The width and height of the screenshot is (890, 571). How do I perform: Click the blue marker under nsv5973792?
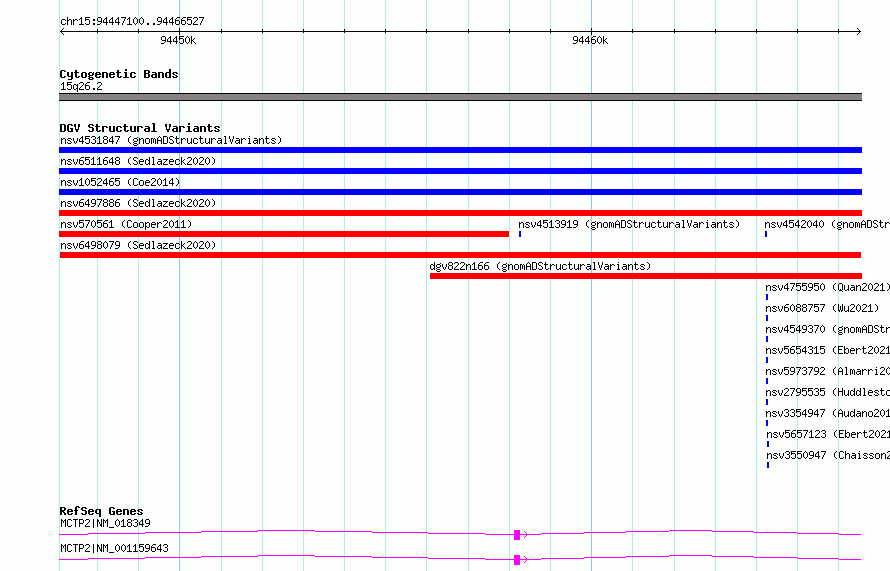pyautogui.click(x=767, y=381)
